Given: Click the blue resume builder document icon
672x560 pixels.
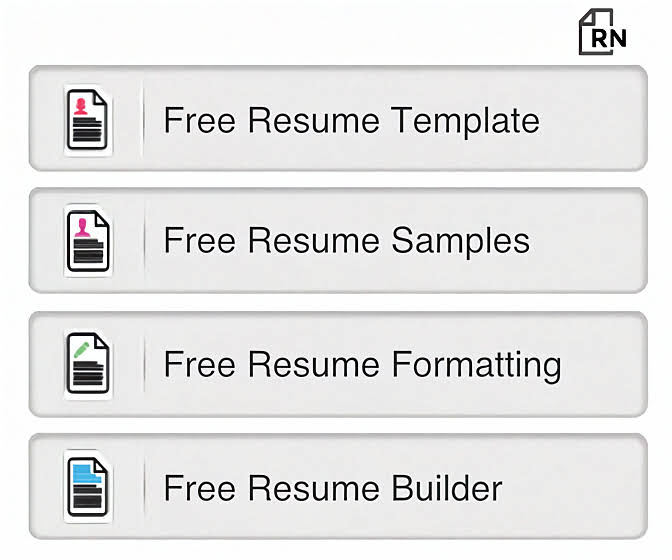Looking at the screenshot, I should (88, 487).
